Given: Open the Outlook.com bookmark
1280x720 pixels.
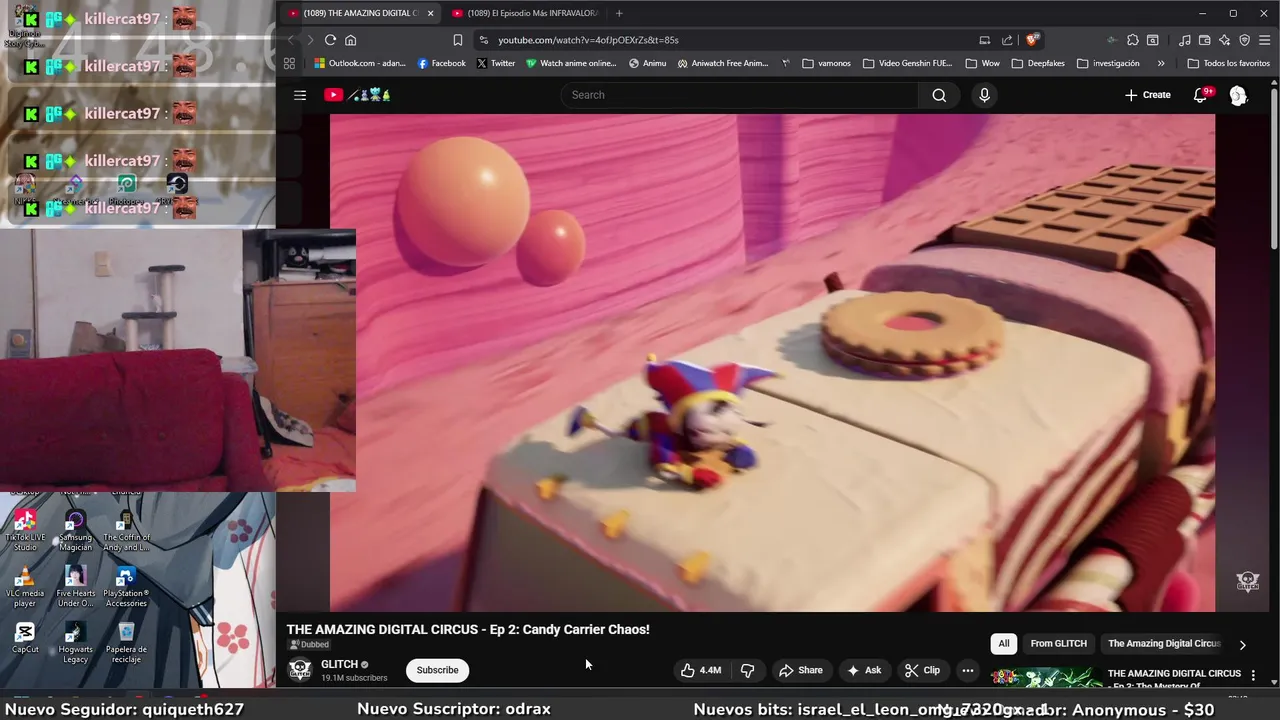Looking at the screenshot, I should (359, 63).
